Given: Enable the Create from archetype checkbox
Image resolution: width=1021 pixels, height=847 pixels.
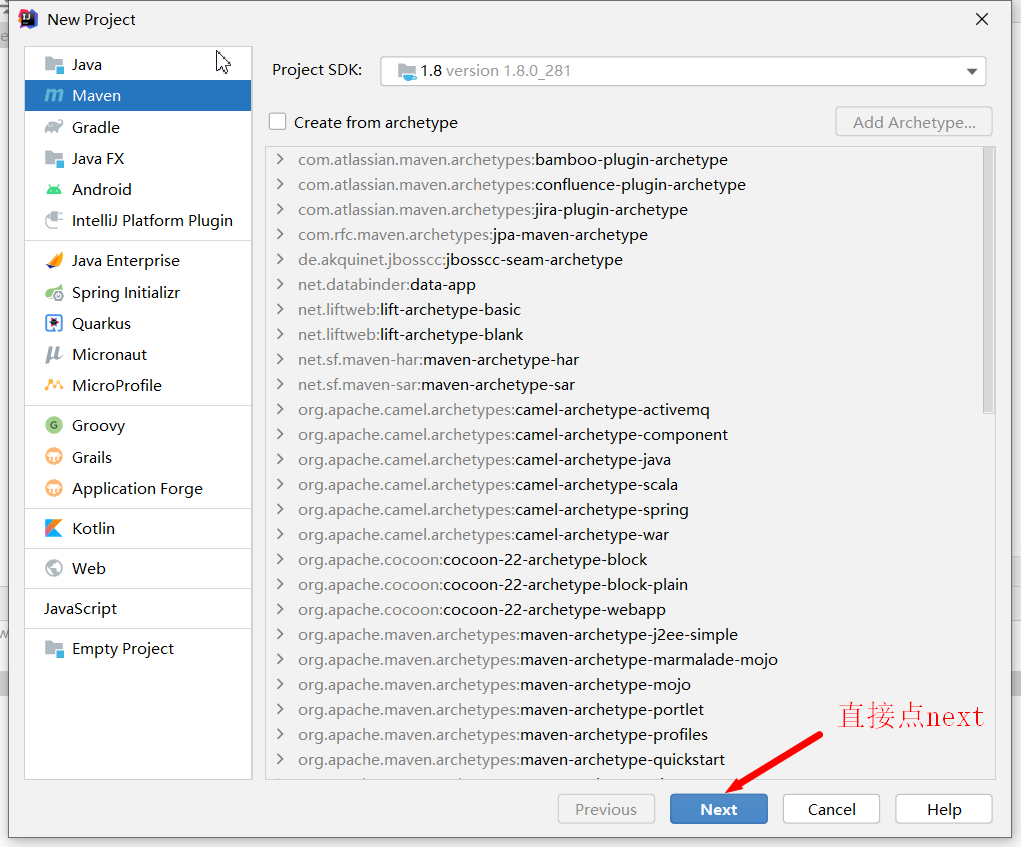Looking at the screenshot, I should pos(277,122).
